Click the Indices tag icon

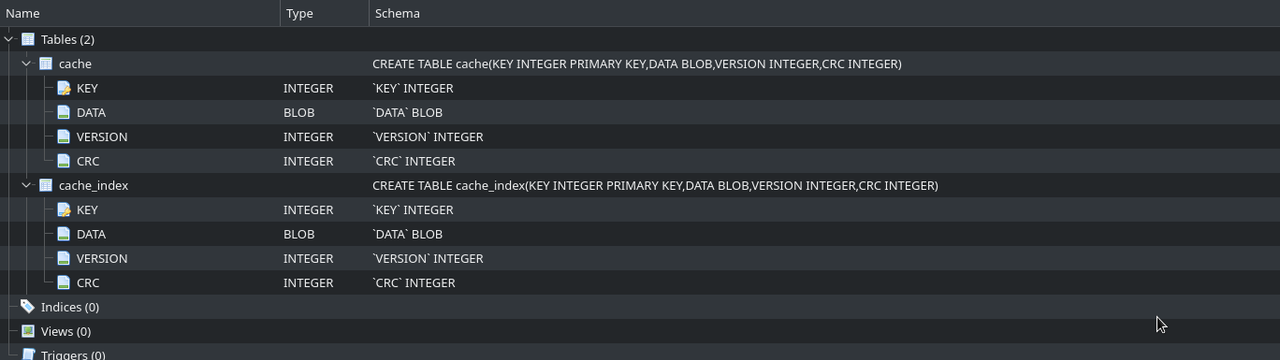(28, 307)
